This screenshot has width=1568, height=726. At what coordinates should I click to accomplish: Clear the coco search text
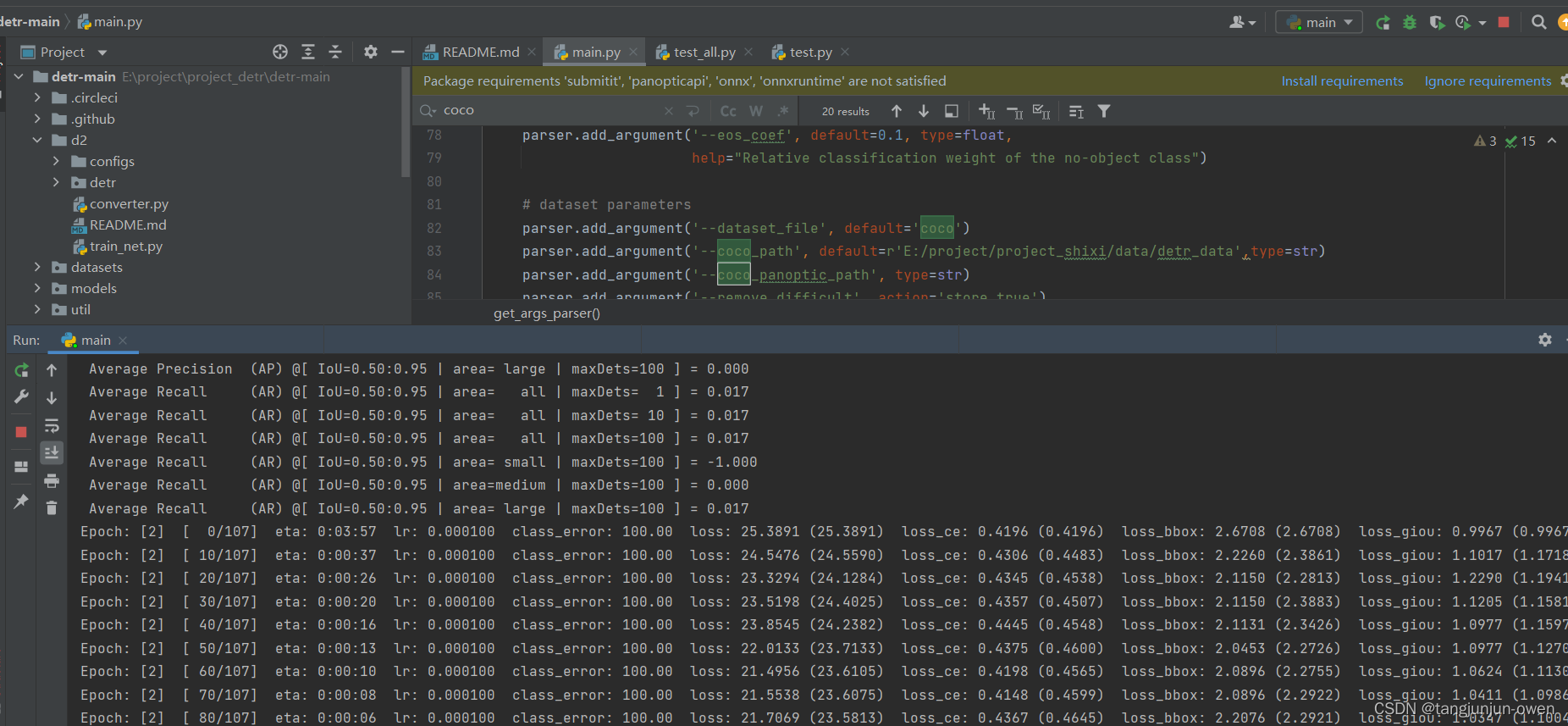click(669, 111)
